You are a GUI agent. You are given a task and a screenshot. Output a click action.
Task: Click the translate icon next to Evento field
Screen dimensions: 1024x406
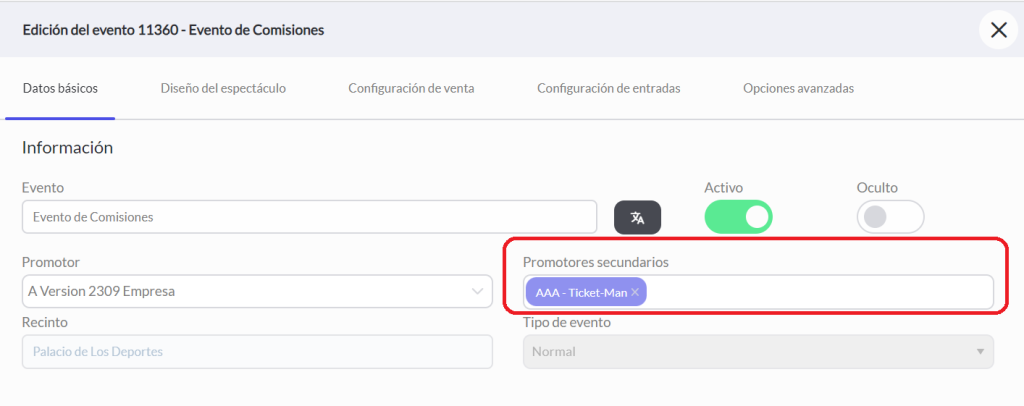click(x=637, y=217)
